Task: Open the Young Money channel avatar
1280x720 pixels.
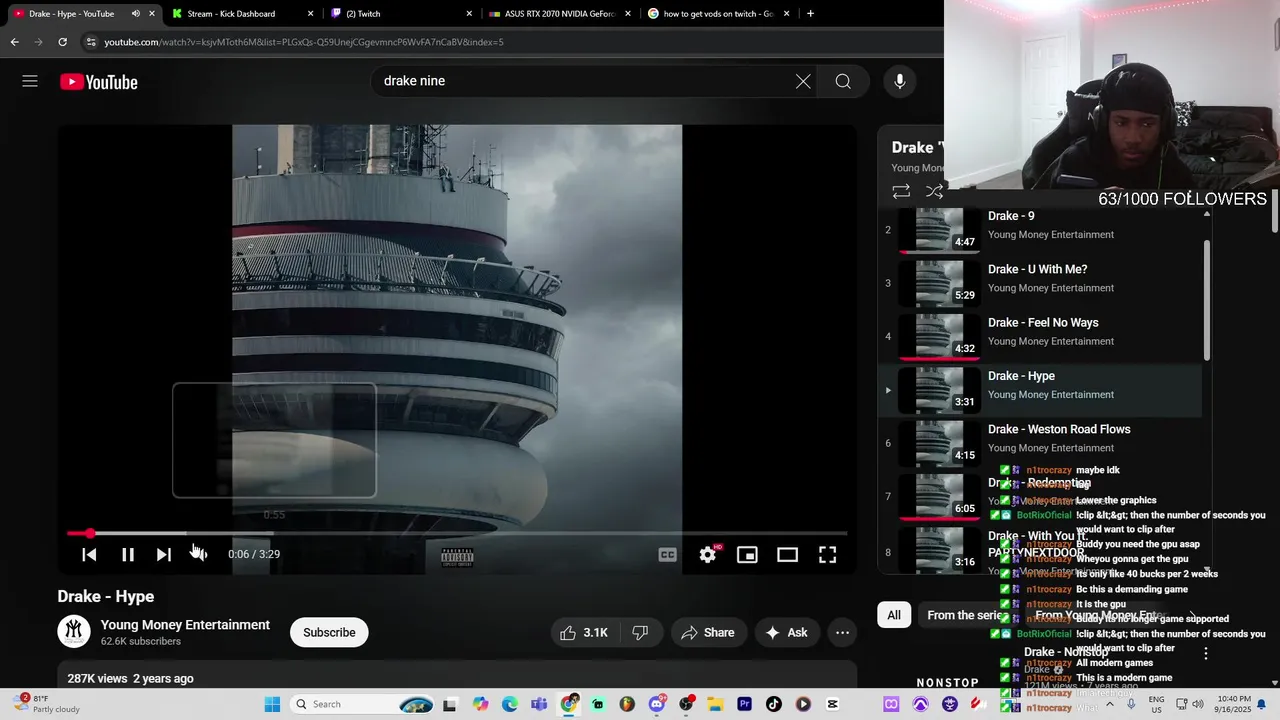Action: tap(74, 632)
